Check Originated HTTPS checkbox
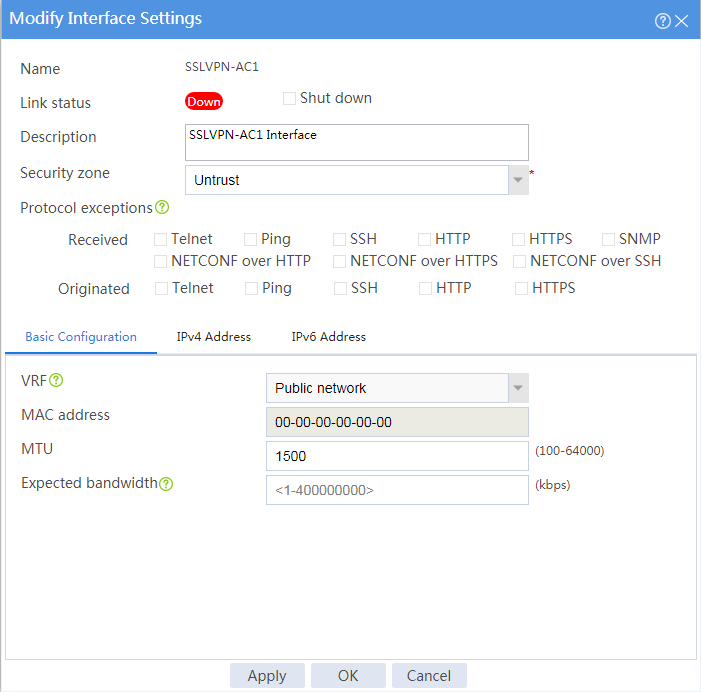 [x=521, y=289]
